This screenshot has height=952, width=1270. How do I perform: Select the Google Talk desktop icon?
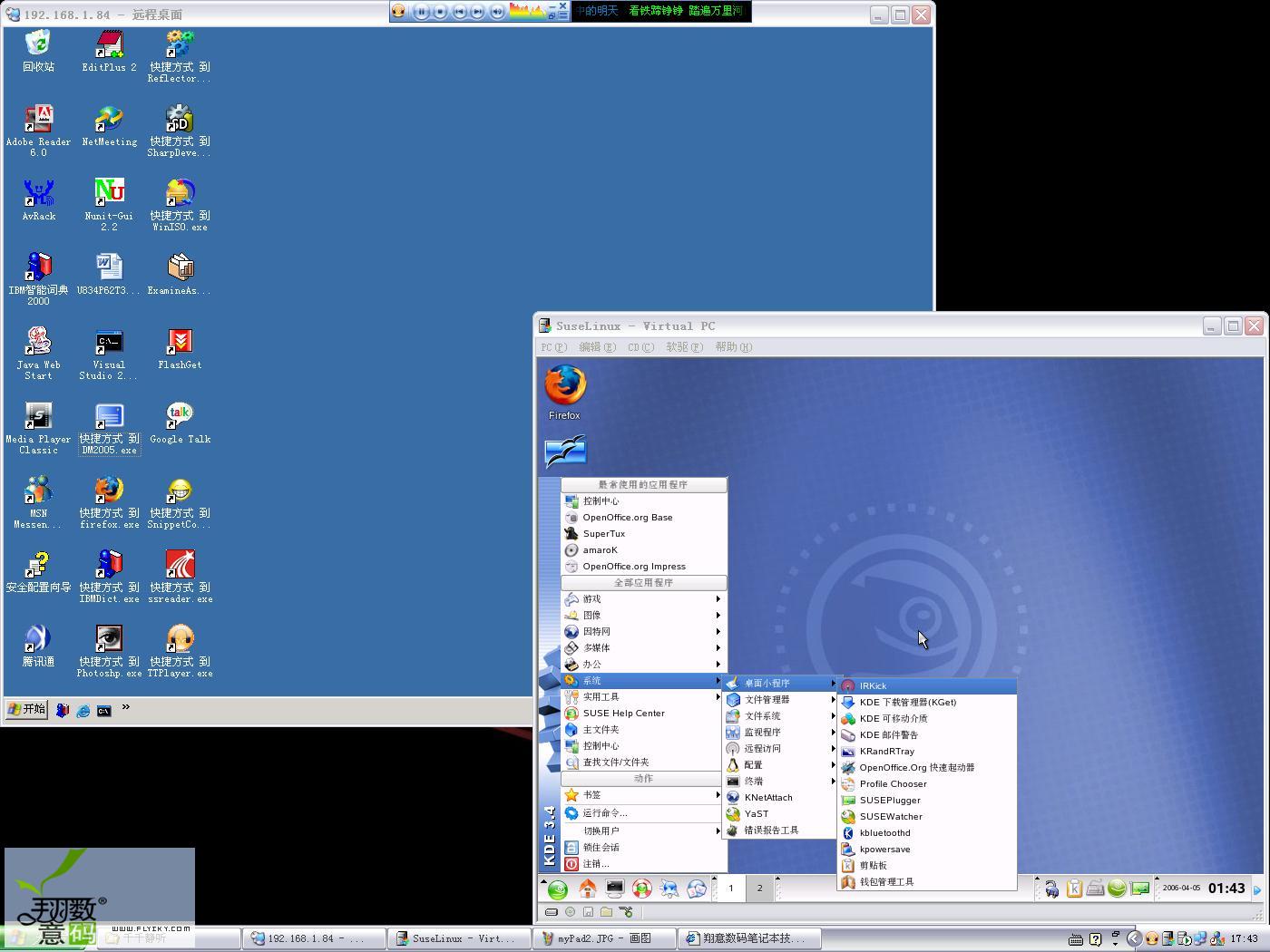tap(180, 423)
